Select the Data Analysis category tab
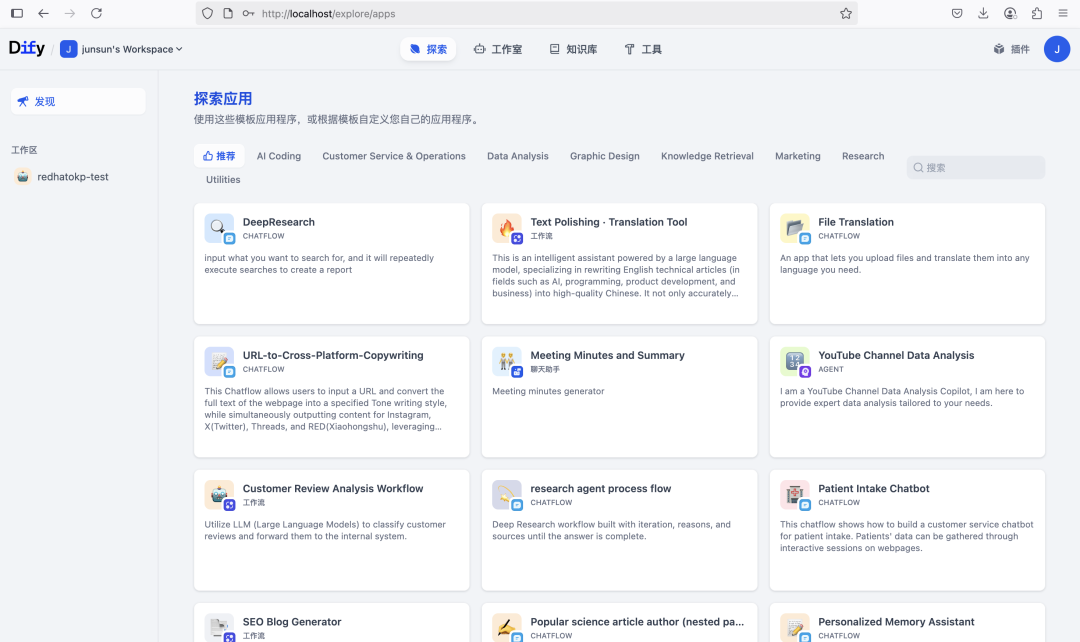 click(517, 156)
